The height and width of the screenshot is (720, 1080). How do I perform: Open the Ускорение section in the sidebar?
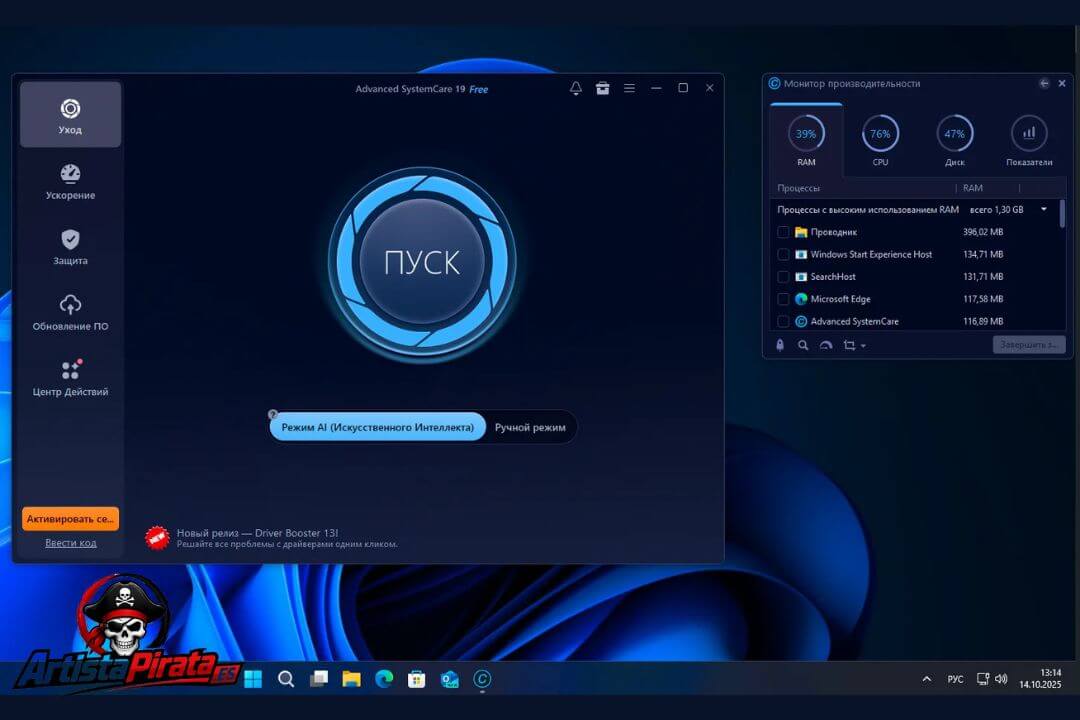point(70,181)
